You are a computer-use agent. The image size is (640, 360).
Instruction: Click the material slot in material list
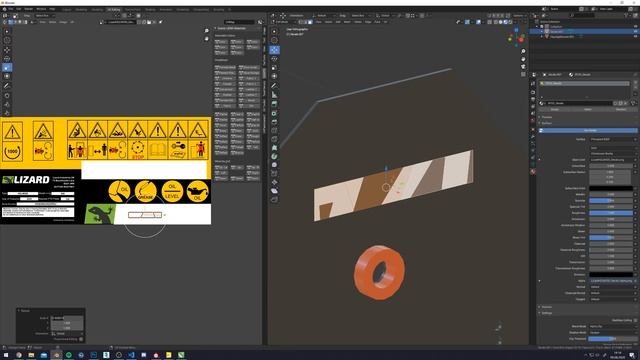(585, 83)
